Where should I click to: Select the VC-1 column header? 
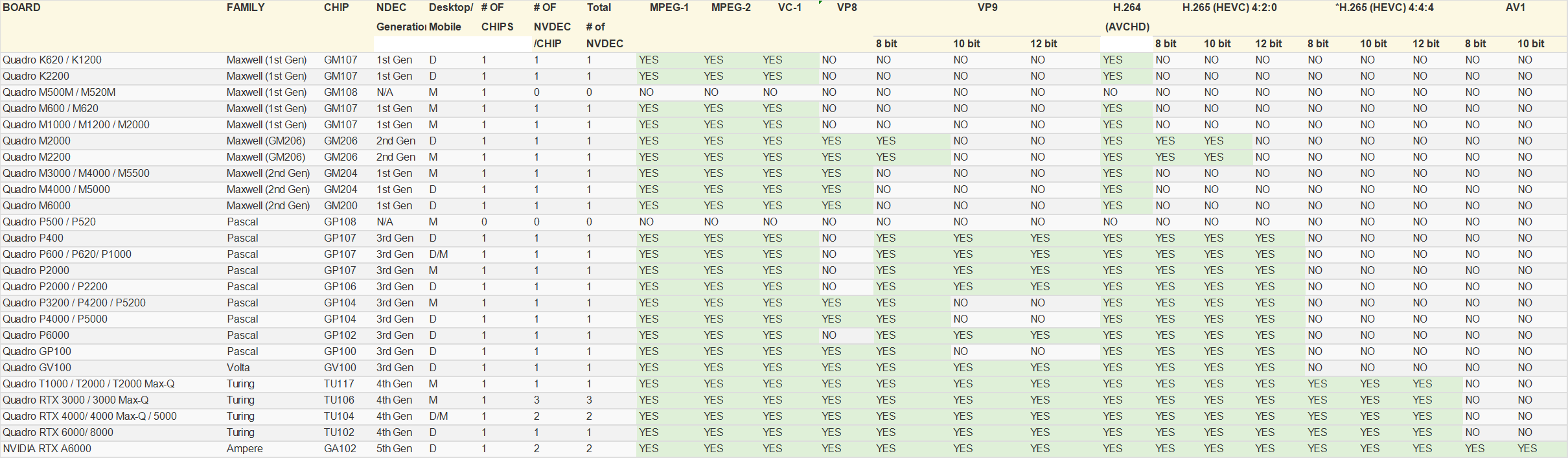[x=790, y=8]
